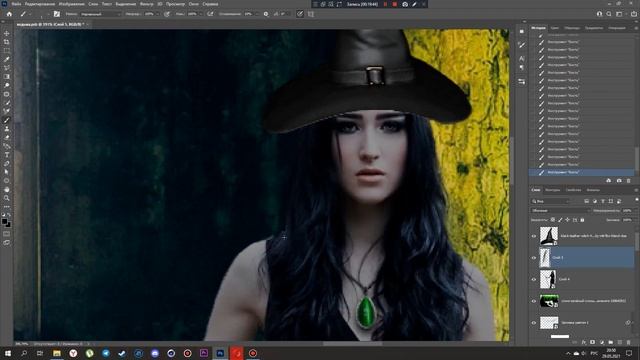Open the Изображение menu
This screenshot has height=360, width=640.
(71, 4)
